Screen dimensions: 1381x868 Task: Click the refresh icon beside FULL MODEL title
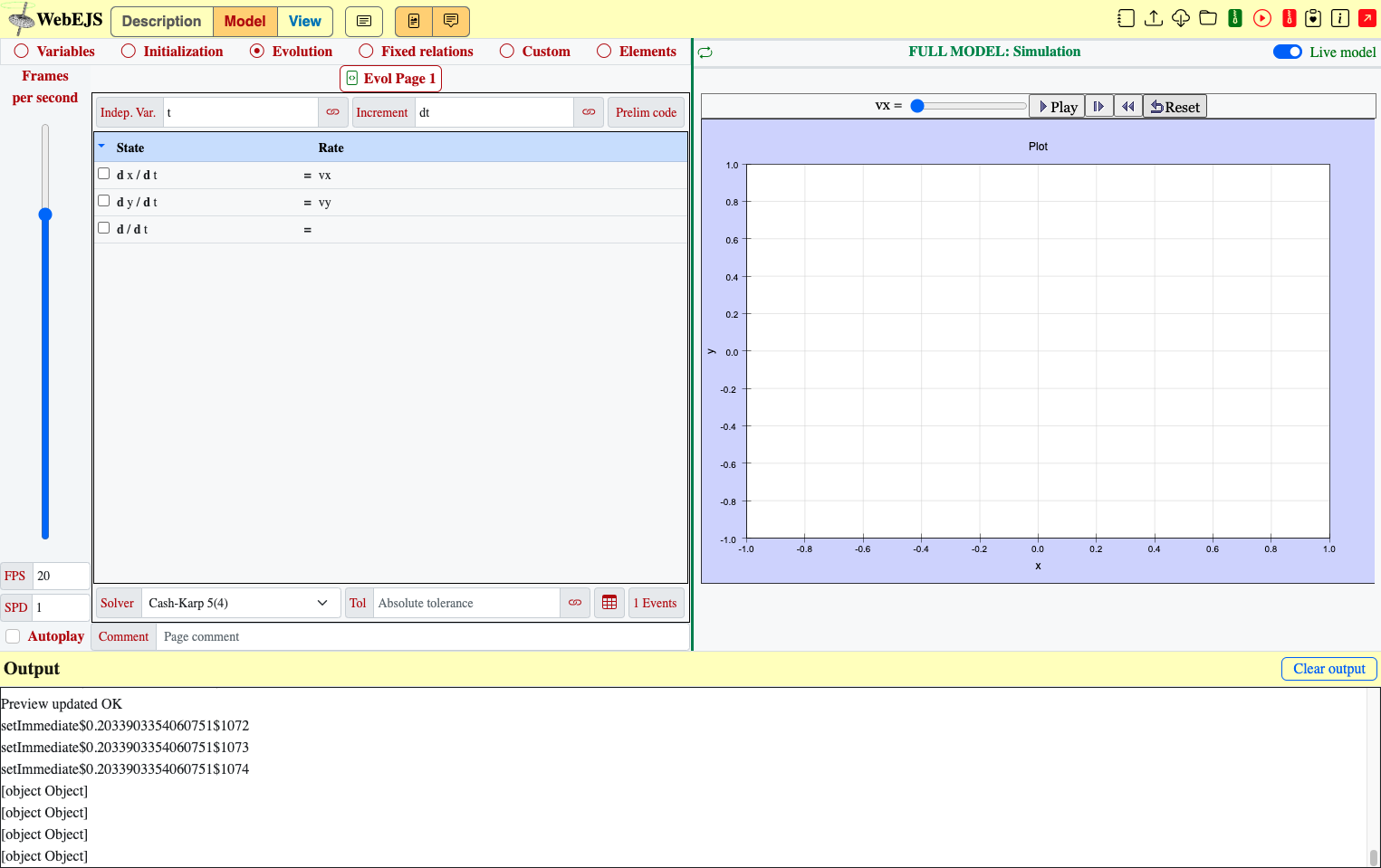coord(705,52)
